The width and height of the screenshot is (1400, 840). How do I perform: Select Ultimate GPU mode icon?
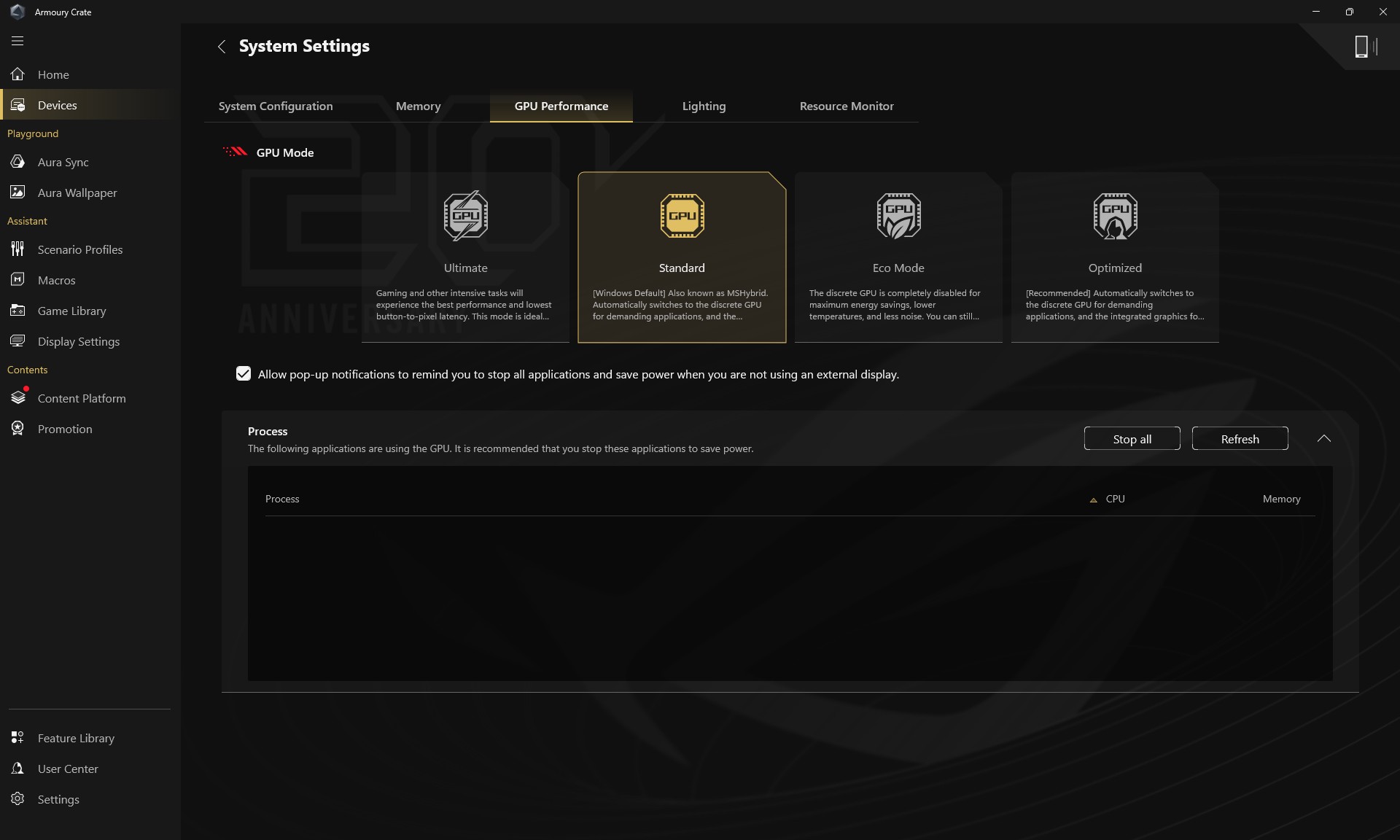click(x=466, y=216)
